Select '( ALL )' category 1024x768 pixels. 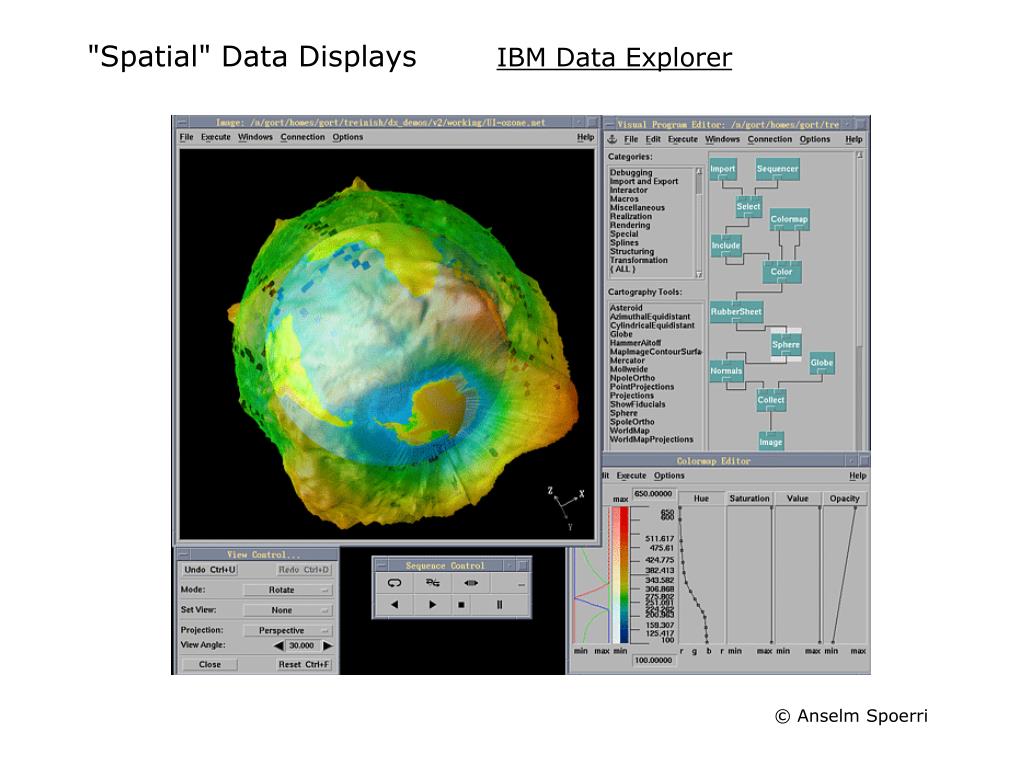[x=622, y=269]
